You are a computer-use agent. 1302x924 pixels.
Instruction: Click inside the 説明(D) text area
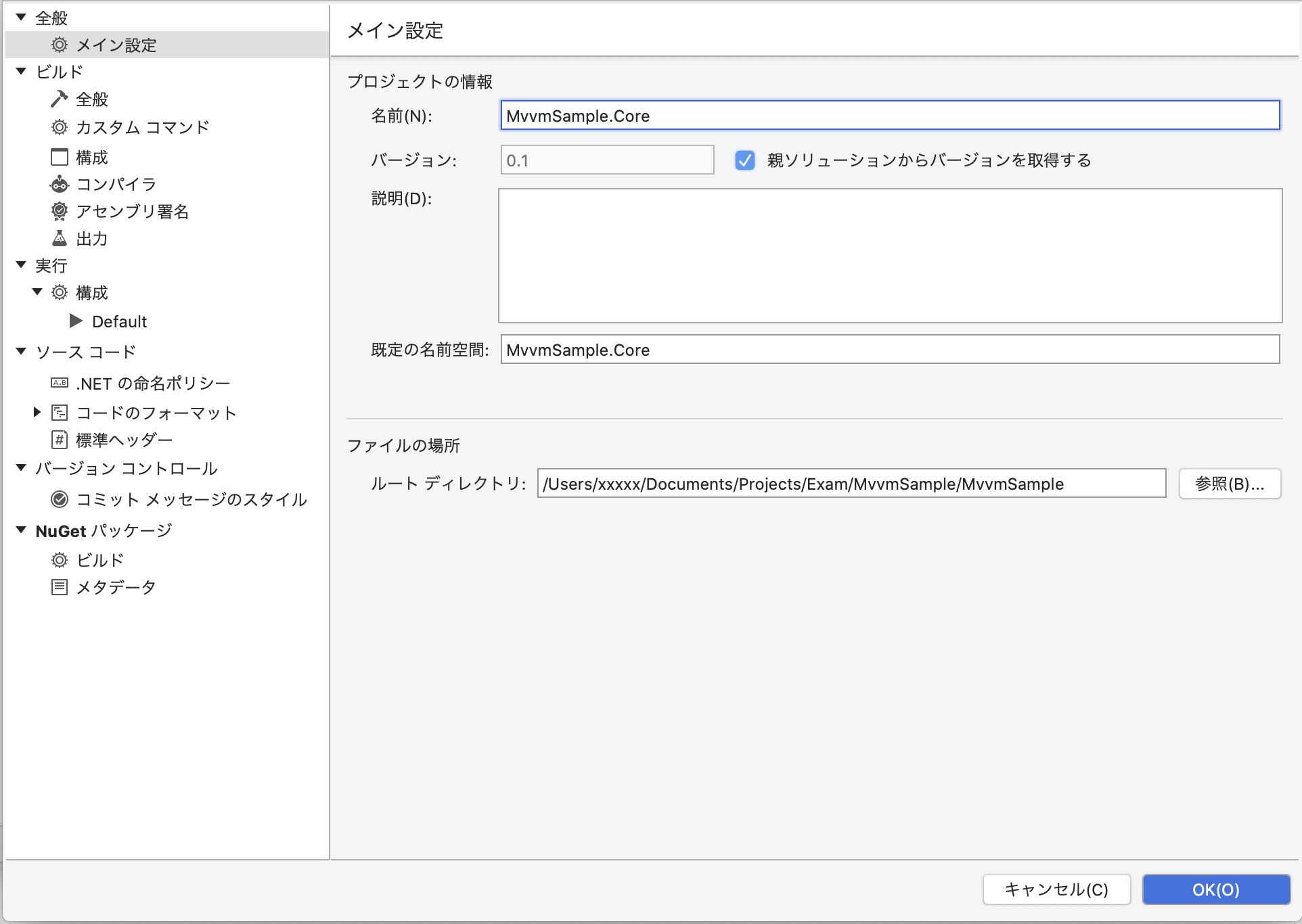(x=890, y=256)
